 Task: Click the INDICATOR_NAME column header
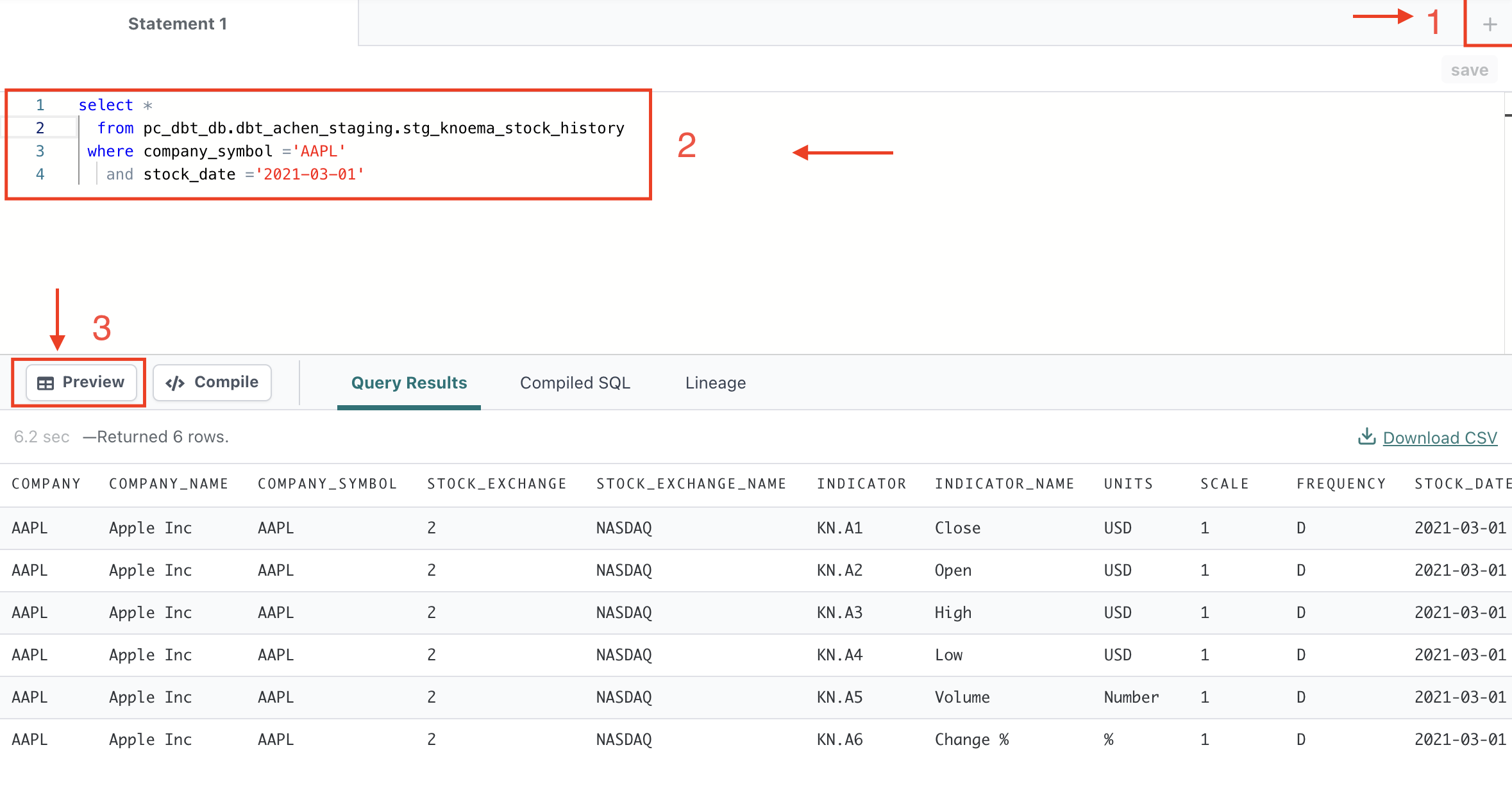coord(1004,484)
